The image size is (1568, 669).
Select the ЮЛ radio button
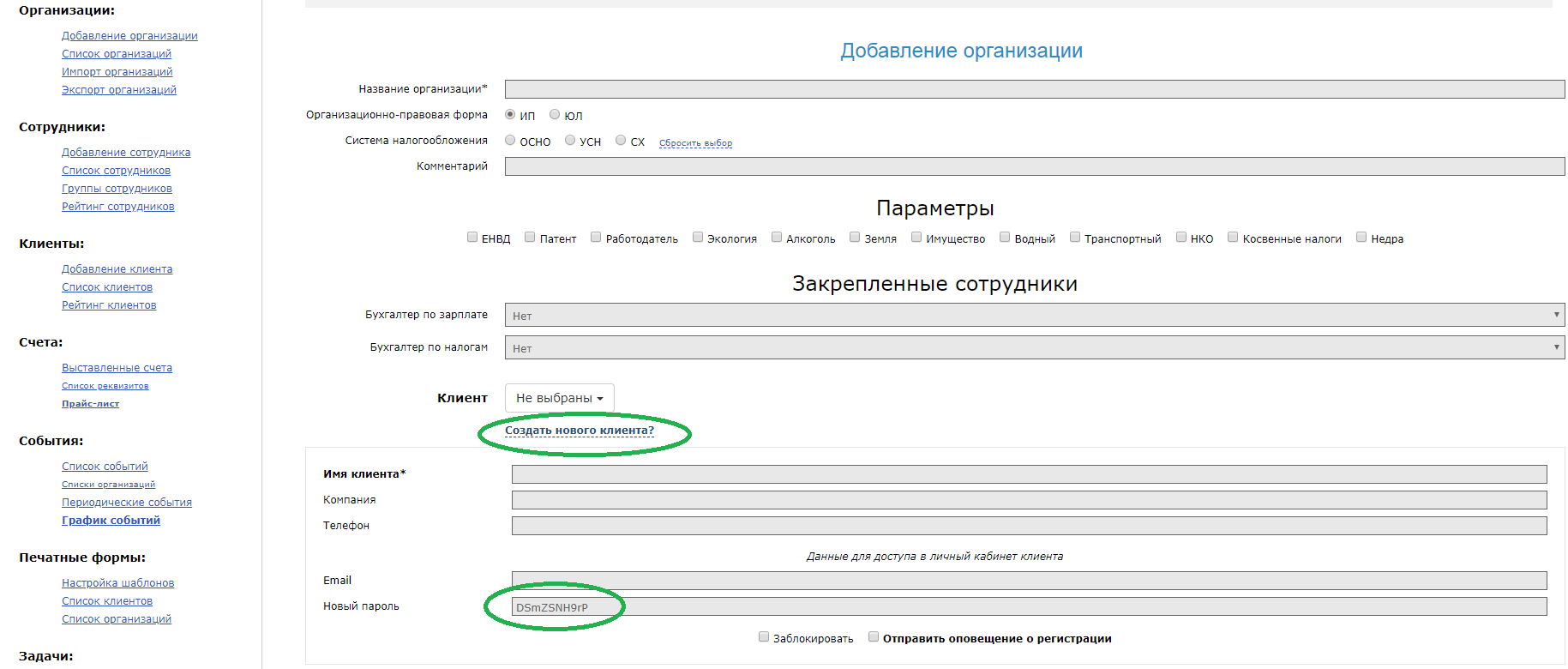(555, 115)
